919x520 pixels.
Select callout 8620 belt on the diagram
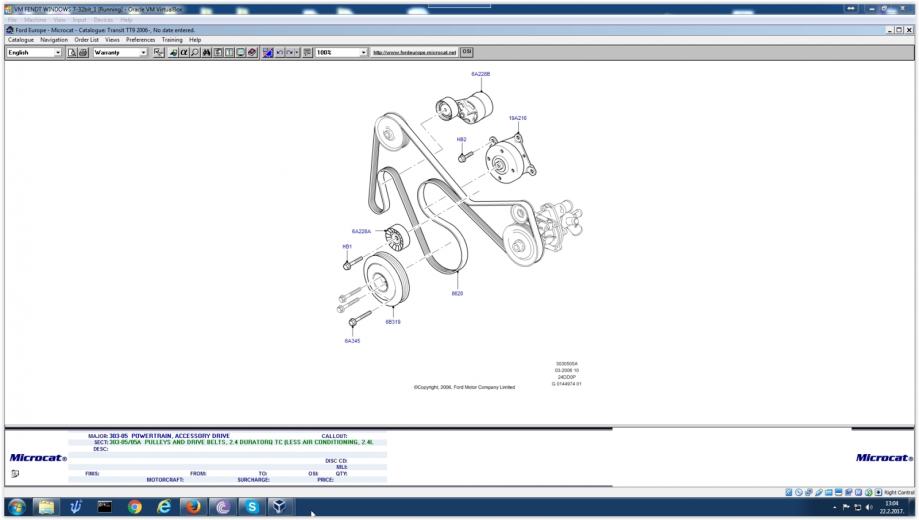point(457,294)
